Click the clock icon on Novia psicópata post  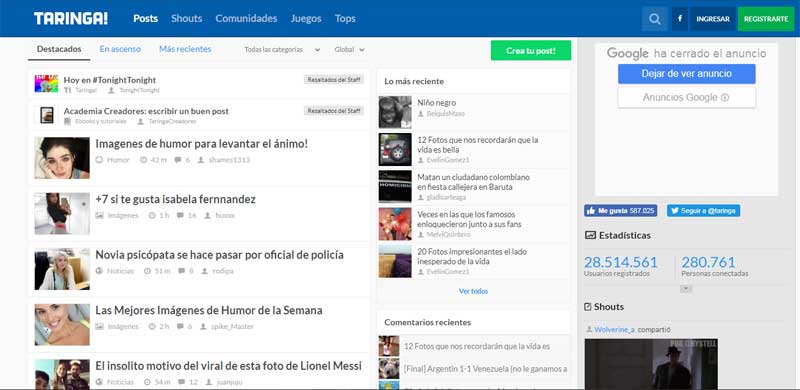147,271
